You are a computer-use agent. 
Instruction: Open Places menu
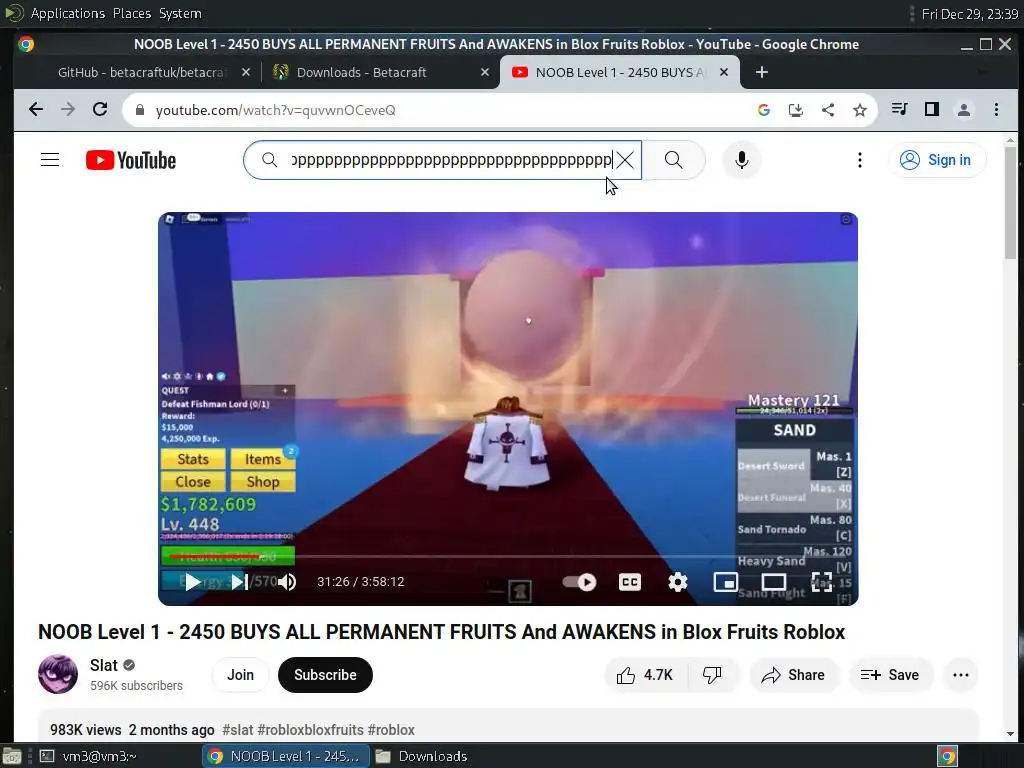pos(131,13)
